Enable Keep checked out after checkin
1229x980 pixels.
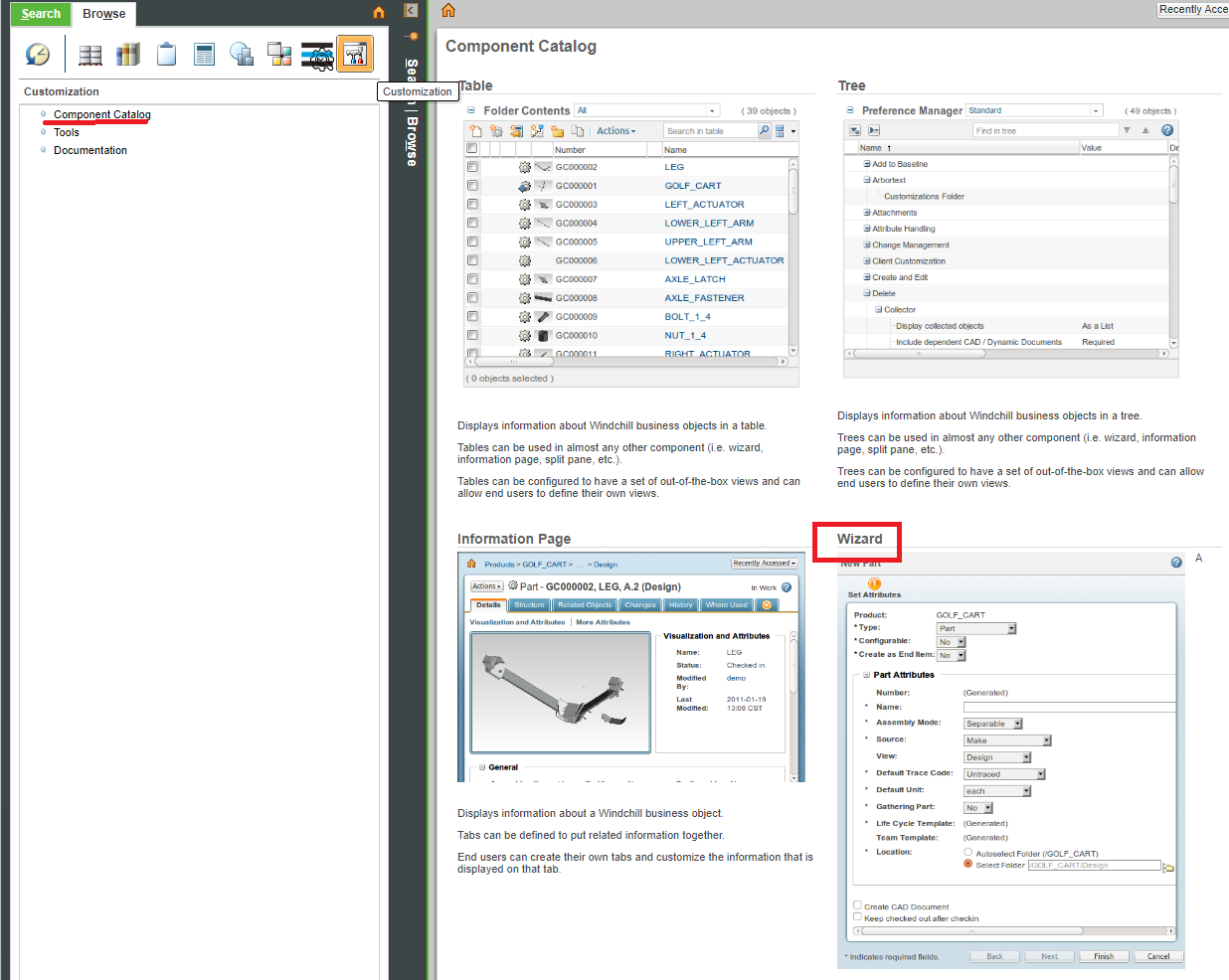tap(857, 918)
